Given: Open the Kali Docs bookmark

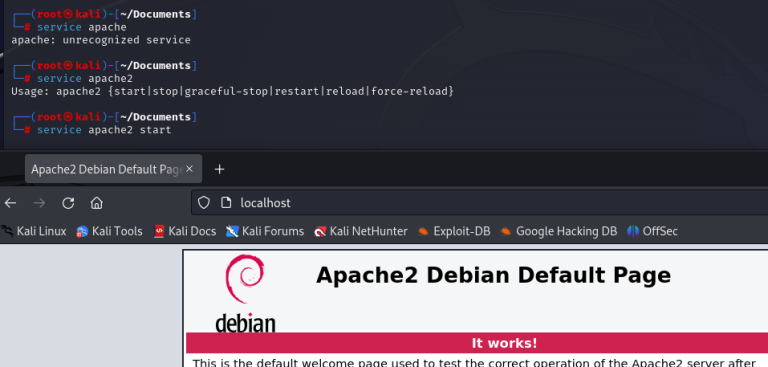Looking at the screenshot, I should (185, 231).
